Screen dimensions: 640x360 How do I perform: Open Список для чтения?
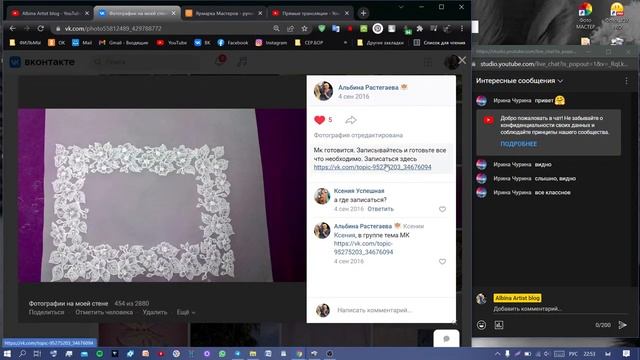pyautogui.click(x=440, y=42)
